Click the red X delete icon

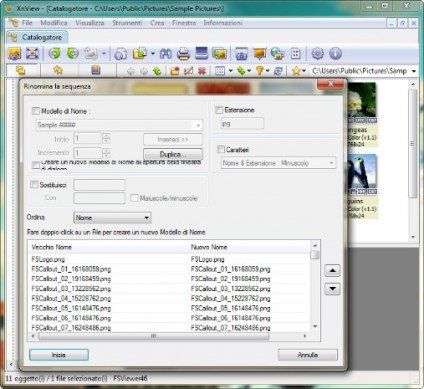coord(202,71)
